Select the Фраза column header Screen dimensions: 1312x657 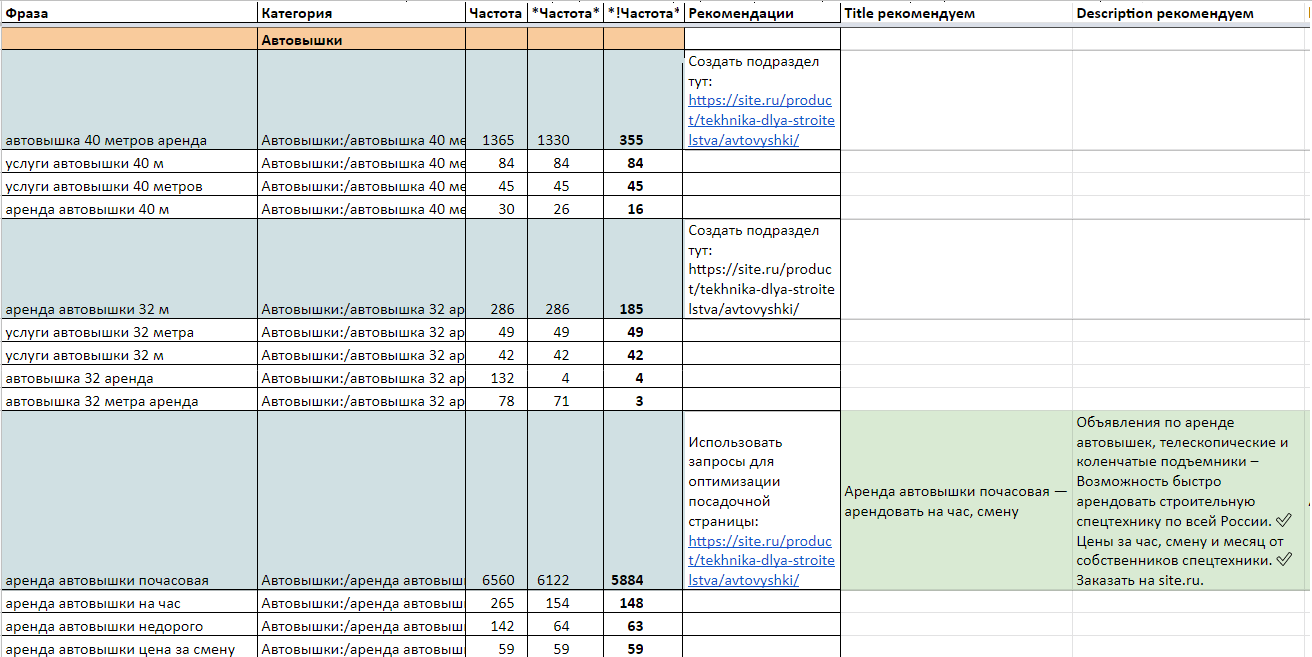pos(129,13)
